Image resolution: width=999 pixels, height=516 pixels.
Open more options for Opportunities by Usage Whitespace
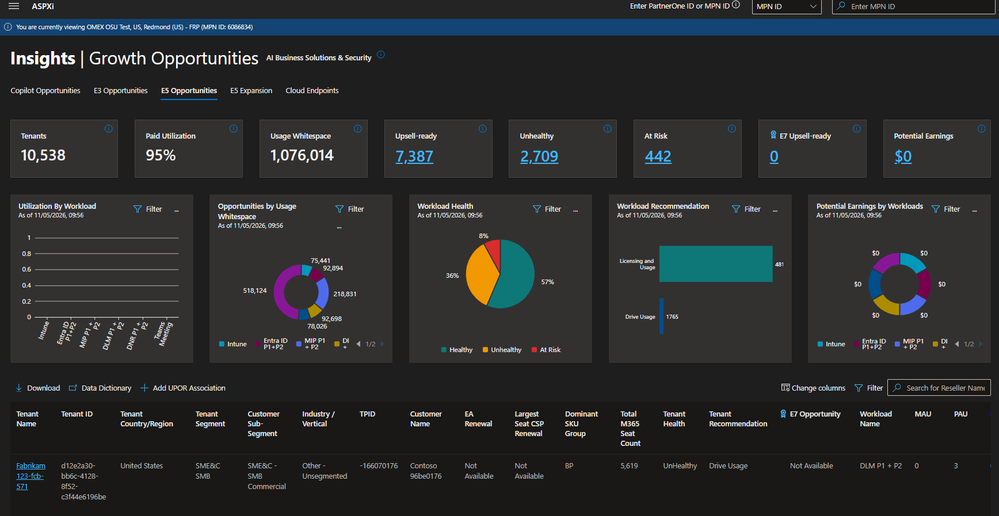(339, 227)
